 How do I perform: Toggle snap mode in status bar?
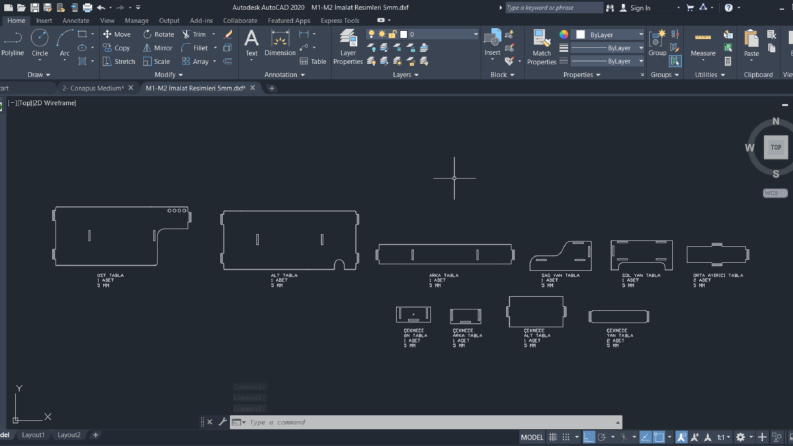pos(566,437)
